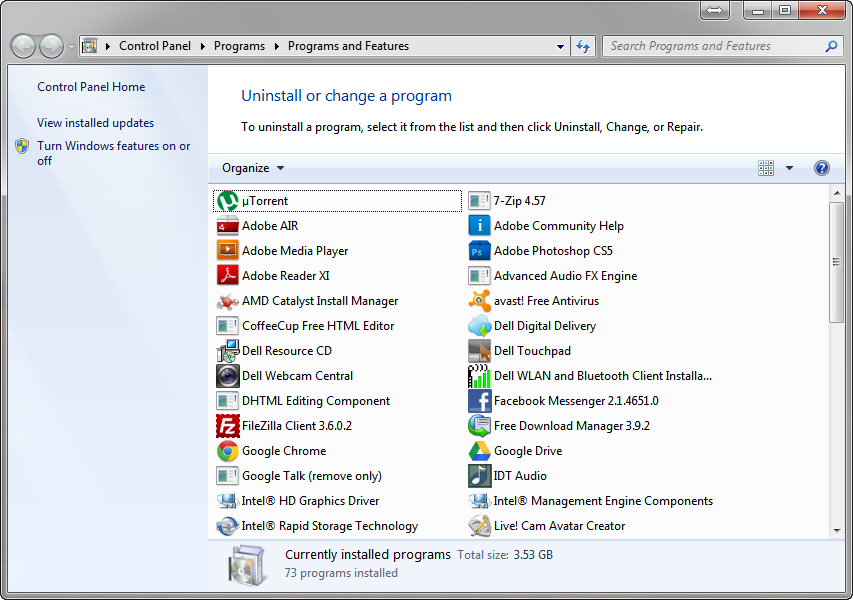853x600 pixels.
Task: Click the Programs and Features breadcrumb
Action: click(x=348, y=46)
